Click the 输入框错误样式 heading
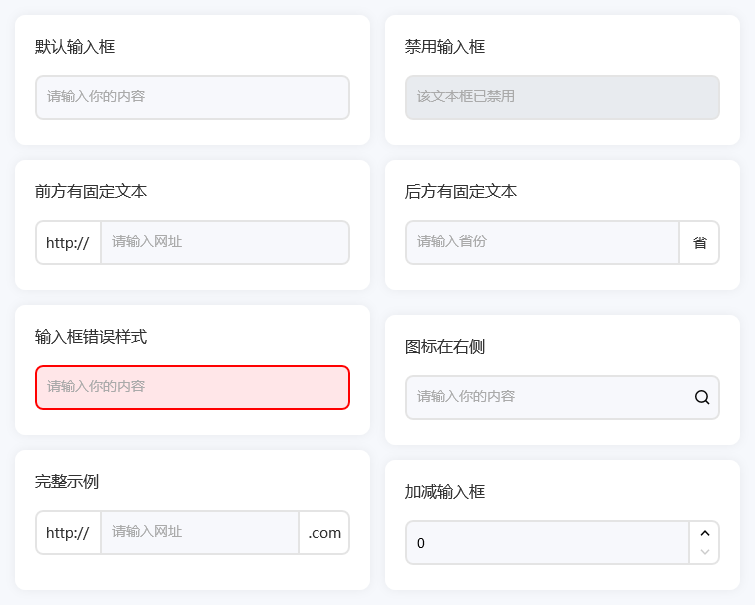Image resolution: width=755 pixels, height=605 pixels. pos(91,337)
